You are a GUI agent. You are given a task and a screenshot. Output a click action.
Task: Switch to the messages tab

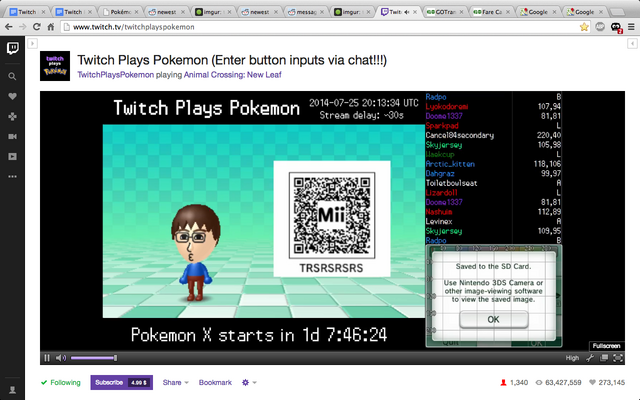pos(306,12)
